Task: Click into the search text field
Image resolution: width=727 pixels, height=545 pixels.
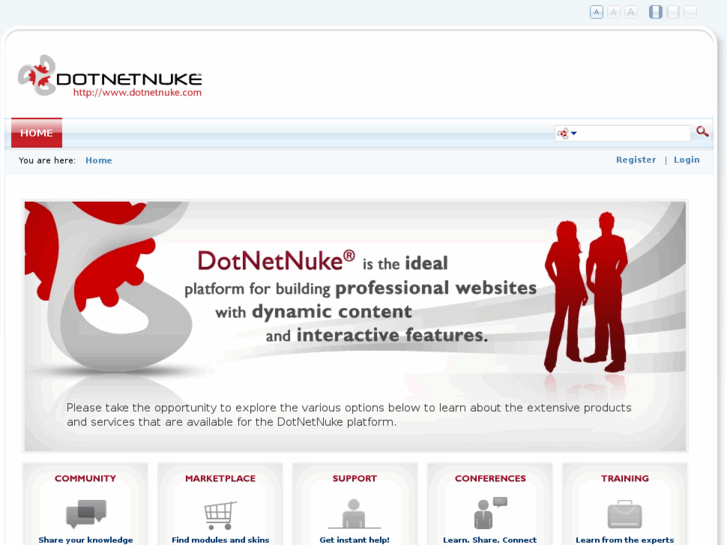Action: click(x=633, y=134)
